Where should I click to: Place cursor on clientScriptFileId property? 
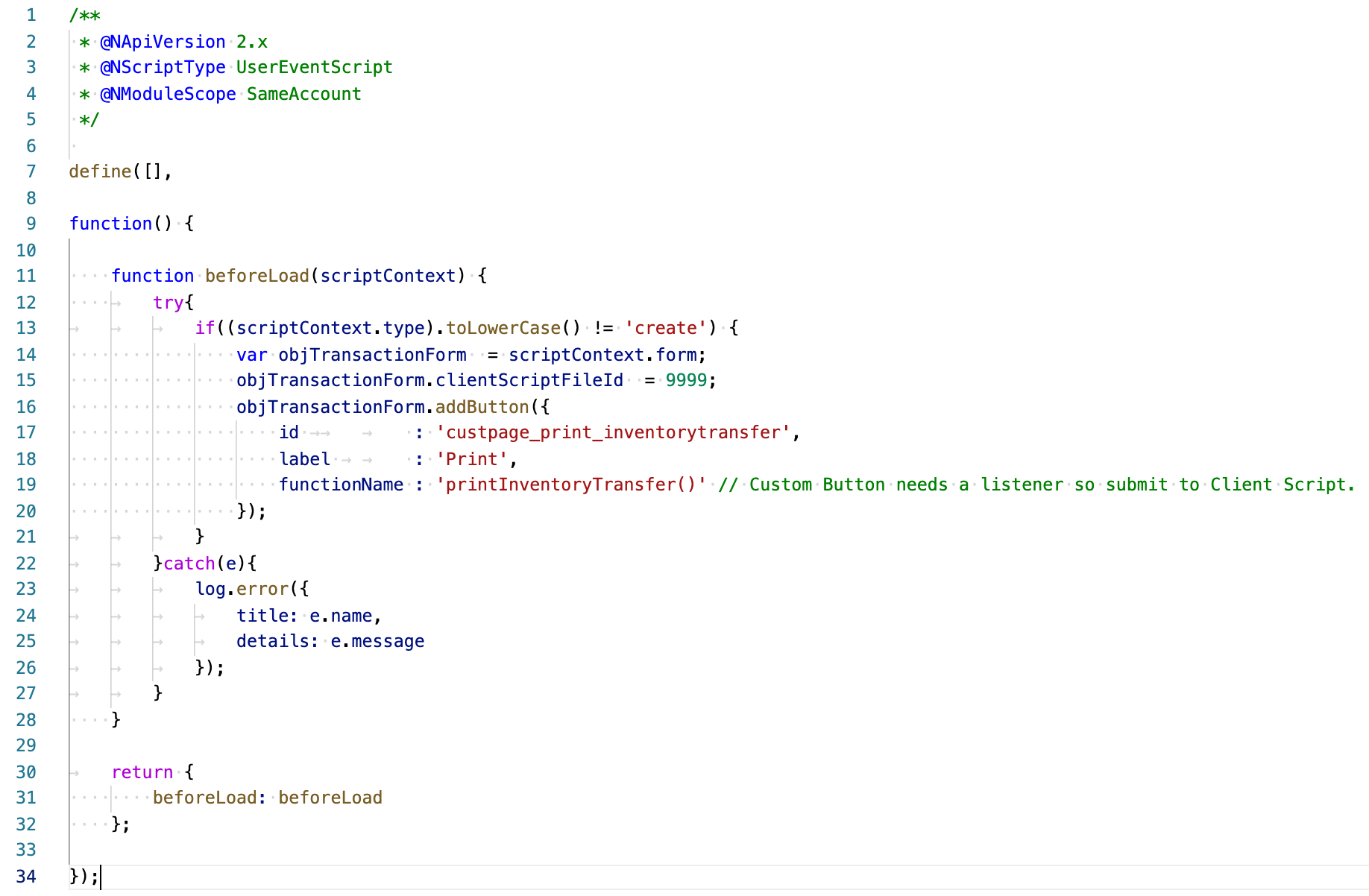pos(529,380)
